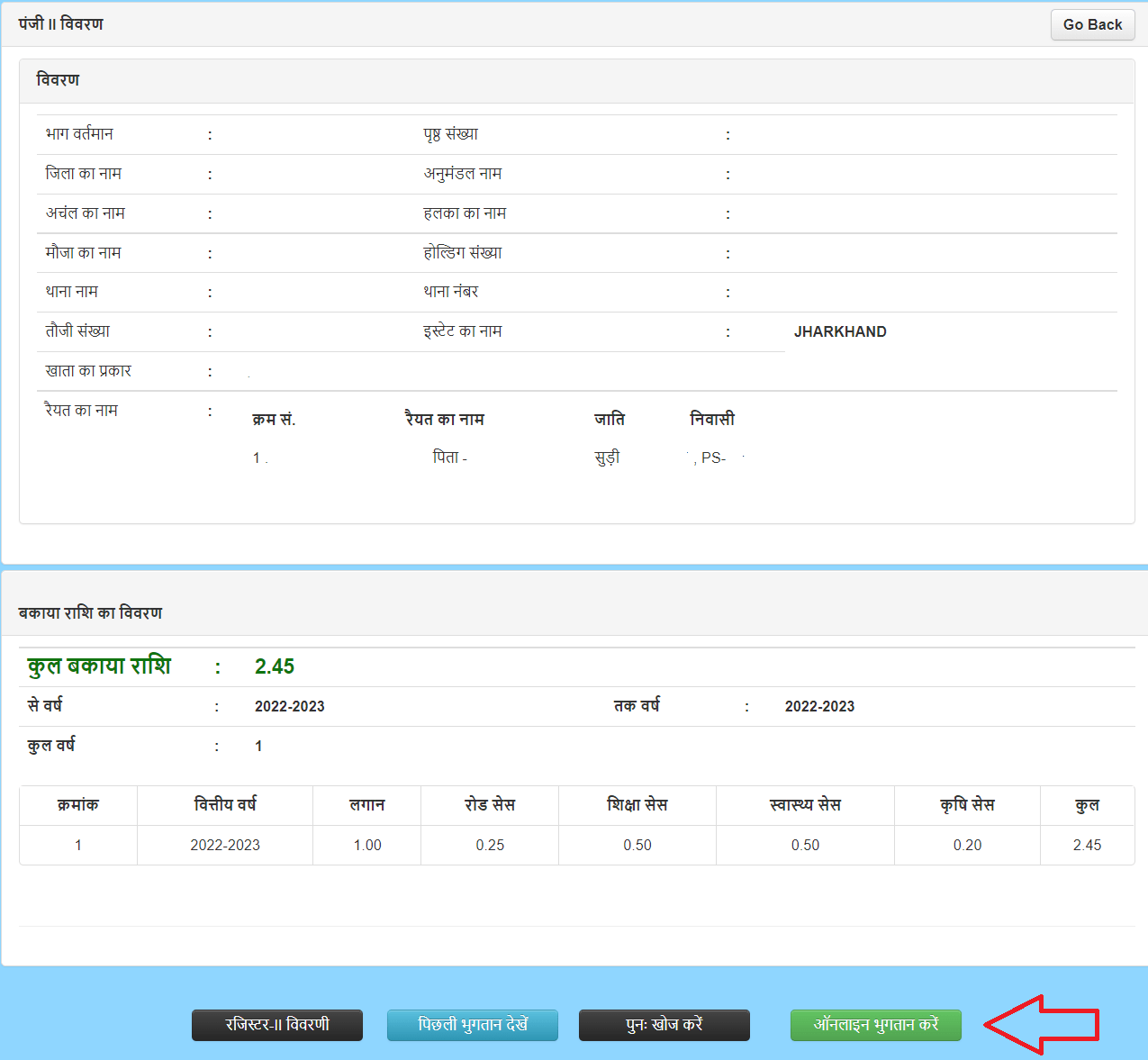This screenshot has height=1060, width=1148.
Task: Click the कुल column header in table
Action: coord(1087,805)
